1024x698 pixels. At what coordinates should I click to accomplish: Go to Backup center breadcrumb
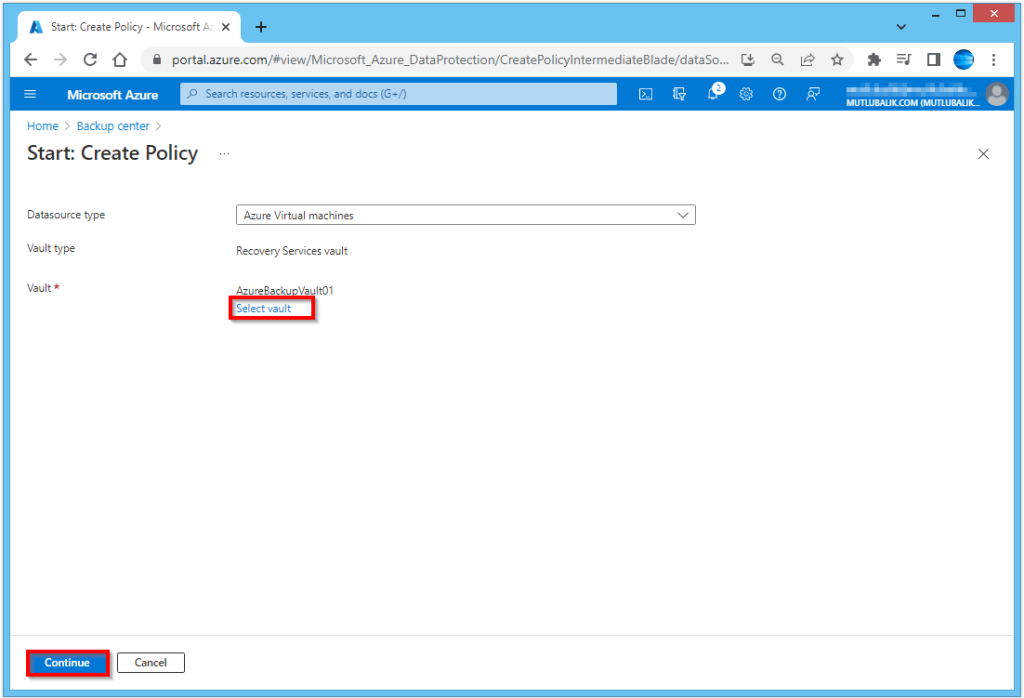coord(113,126)
